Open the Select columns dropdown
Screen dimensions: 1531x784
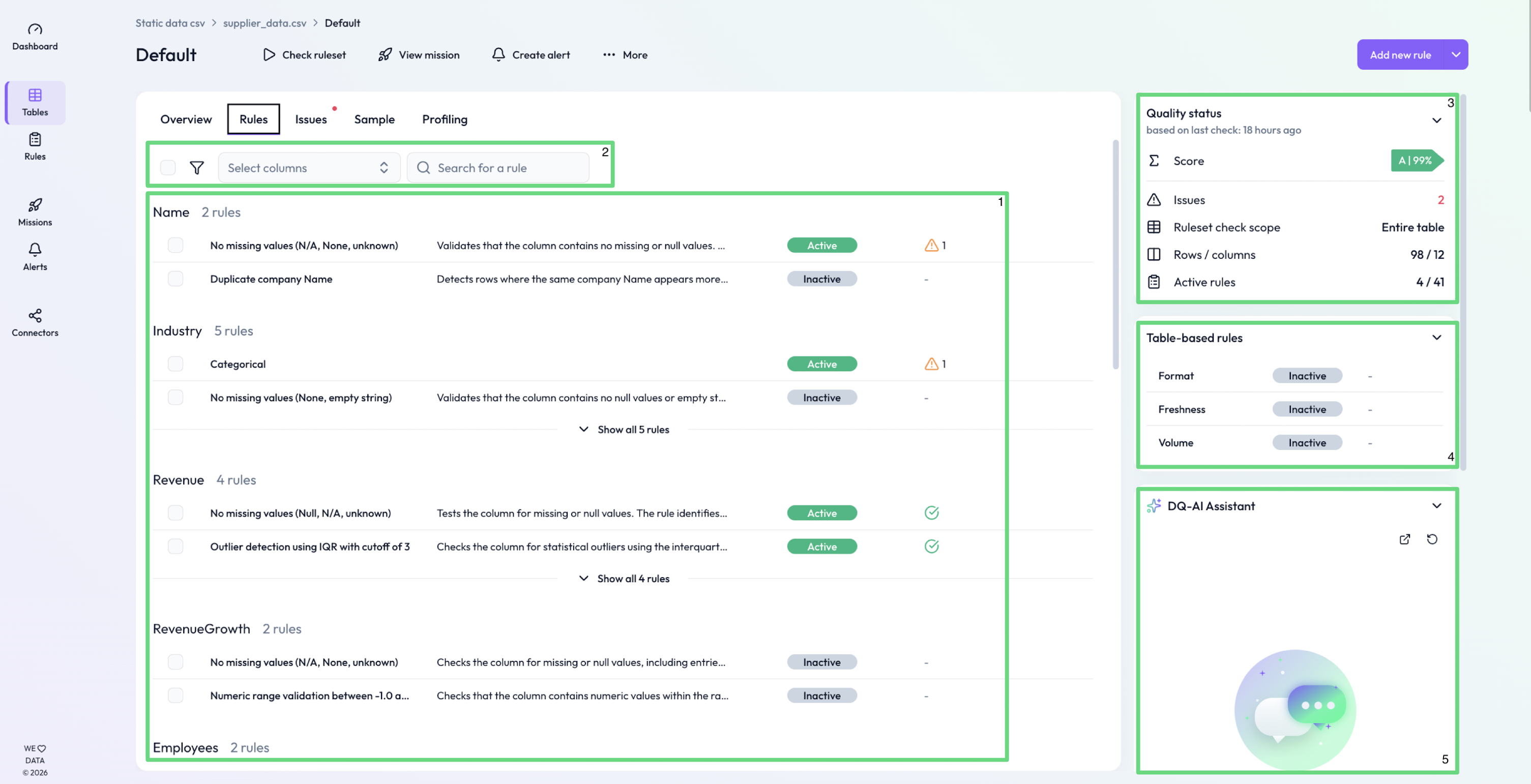[x=308, y=168]
